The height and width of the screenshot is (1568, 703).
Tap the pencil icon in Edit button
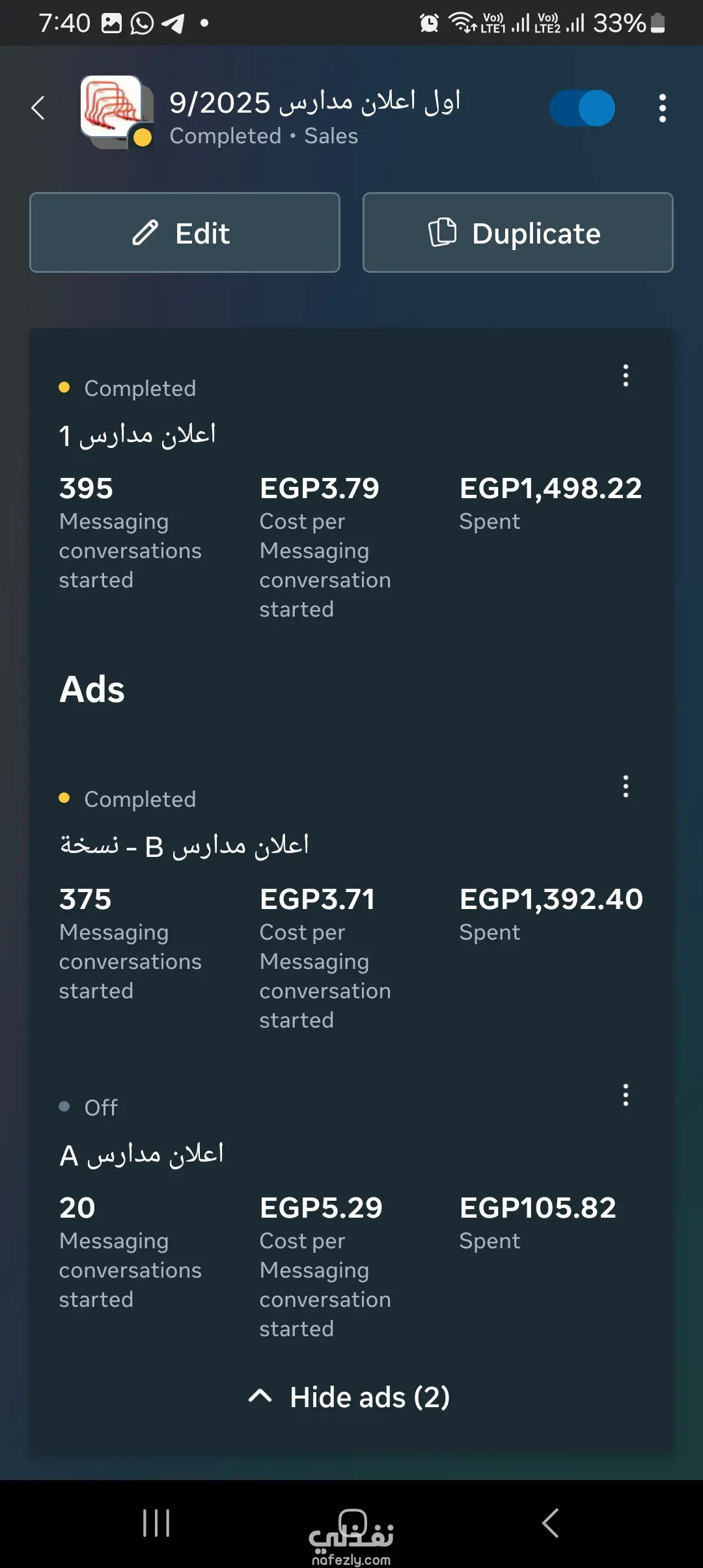(145, 232)
